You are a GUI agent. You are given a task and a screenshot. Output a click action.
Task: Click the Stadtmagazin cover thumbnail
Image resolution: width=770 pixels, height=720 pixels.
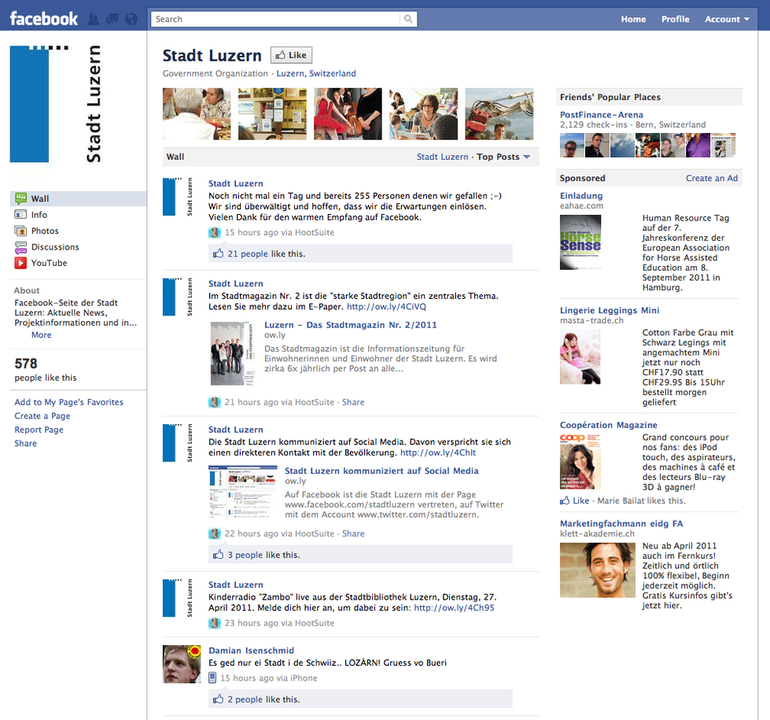233,354
